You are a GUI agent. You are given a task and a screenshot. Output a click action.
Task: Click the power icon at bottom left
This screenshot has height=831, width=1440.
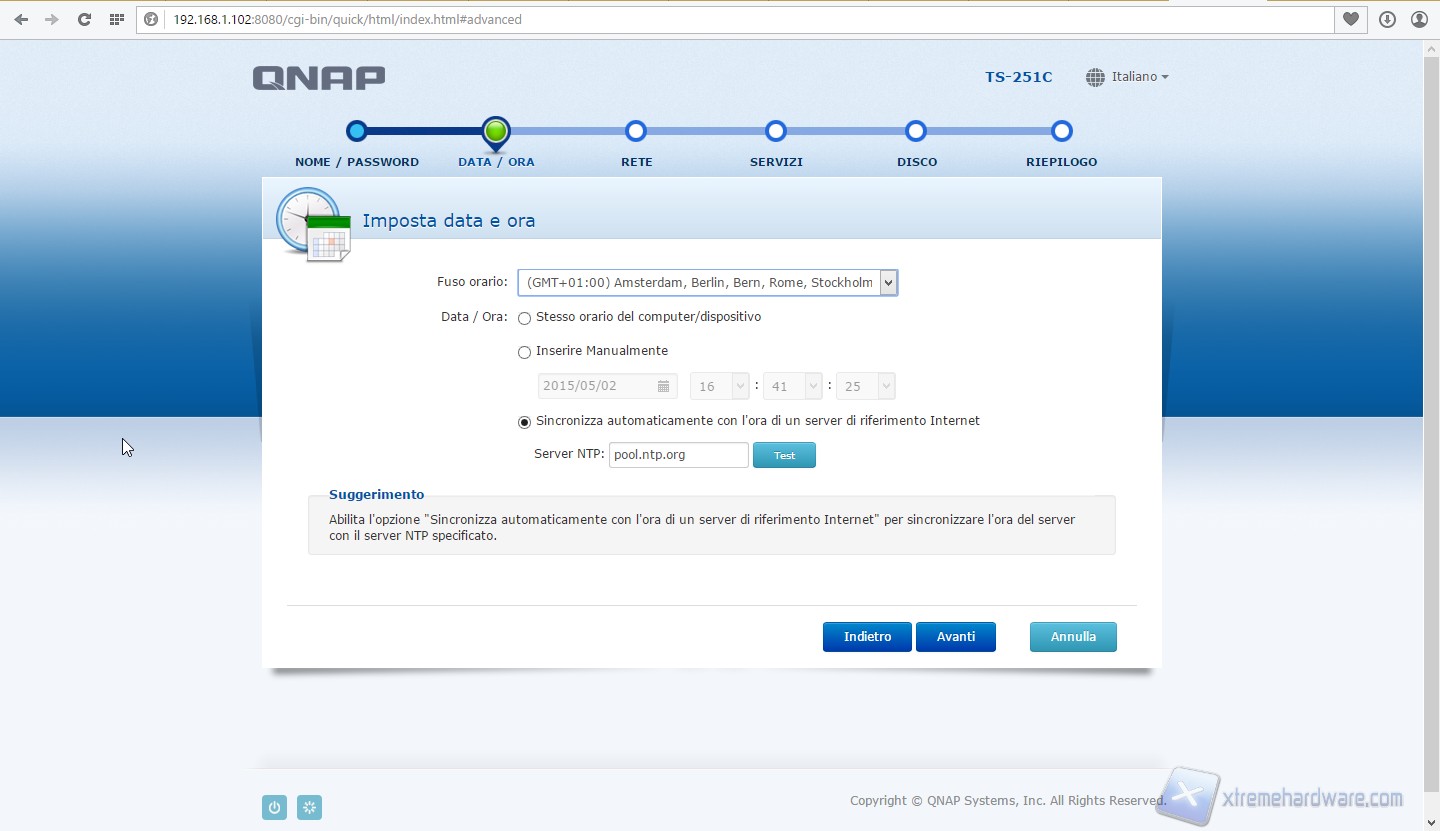click(x=274, y=808)
